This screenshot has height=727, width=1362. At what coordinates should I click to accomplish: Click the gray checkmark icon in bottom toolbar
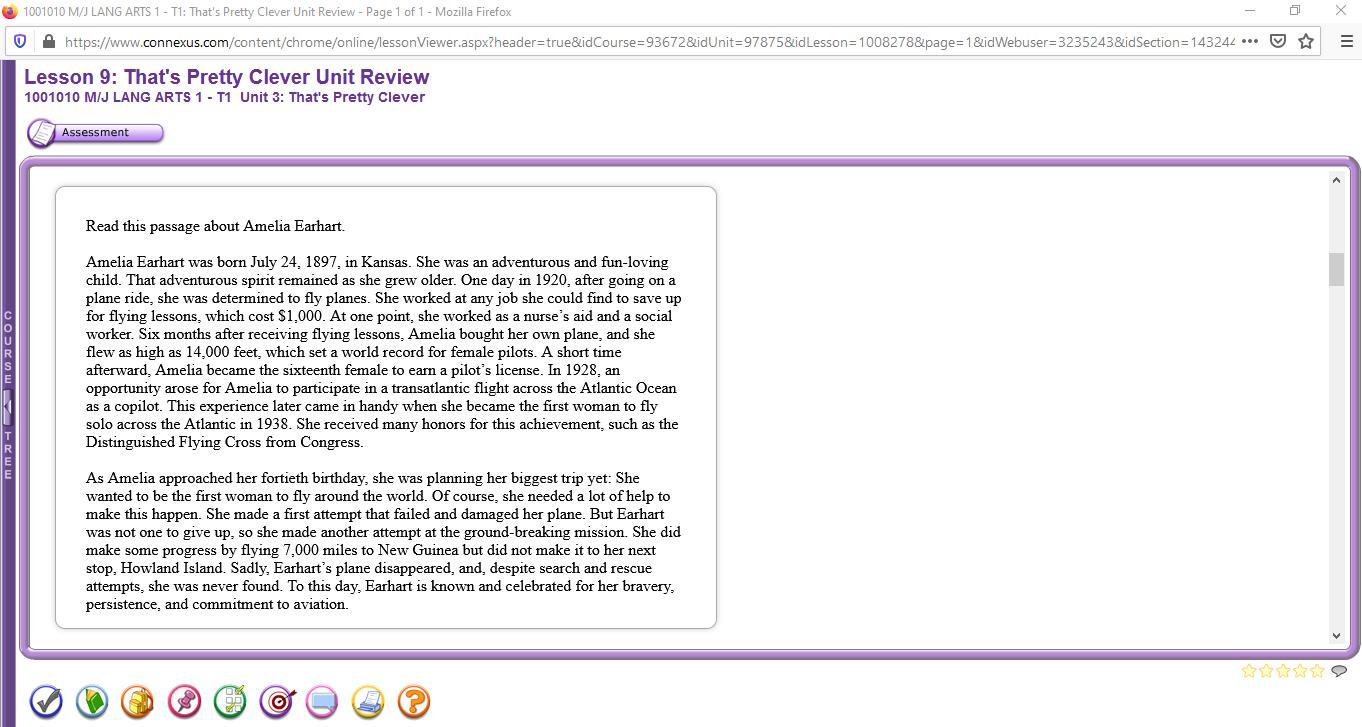pos(46,702)
